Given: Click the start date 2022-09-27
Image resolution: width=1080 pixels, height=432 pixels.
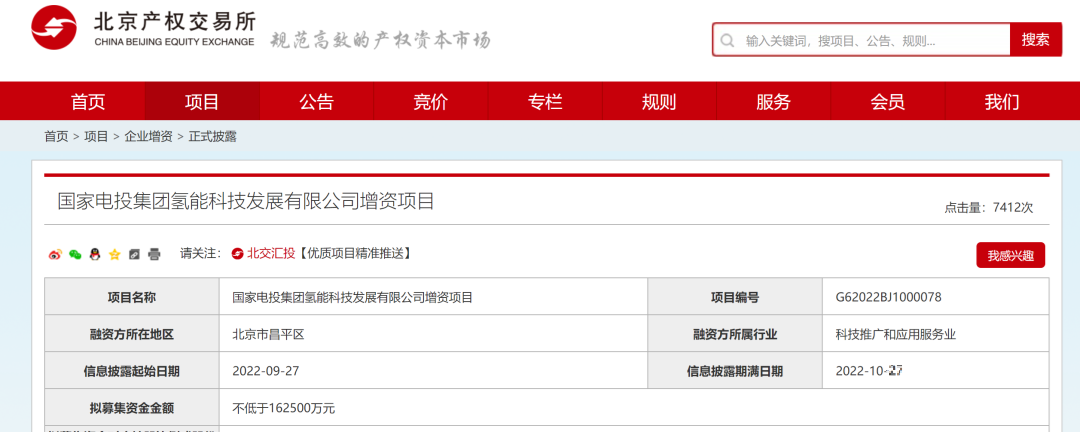Looking at the screenshot, I should pyautogui.click(x=266, y=371).
